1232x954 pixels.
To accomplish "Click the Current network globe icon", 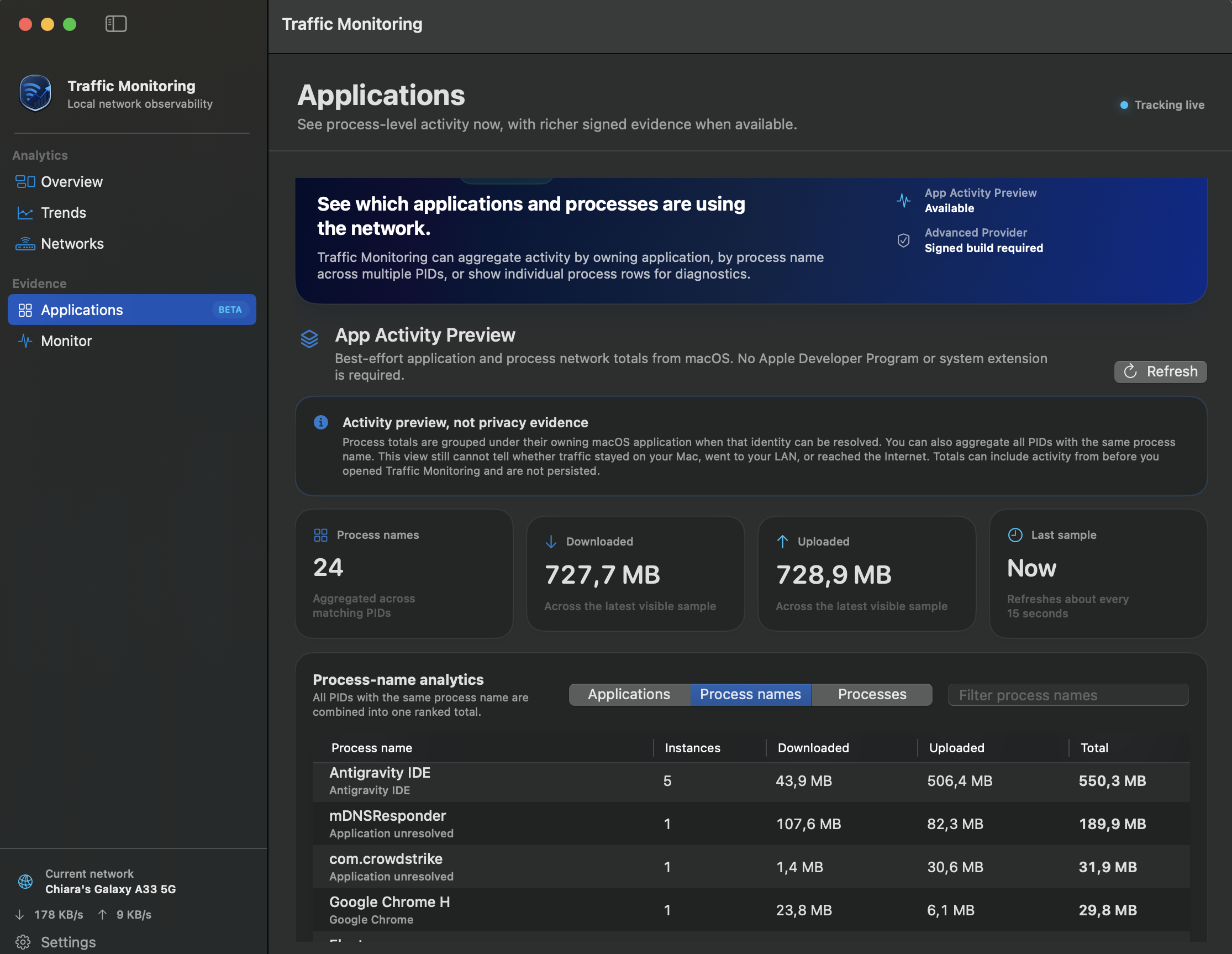I will [x=25, y=881].
